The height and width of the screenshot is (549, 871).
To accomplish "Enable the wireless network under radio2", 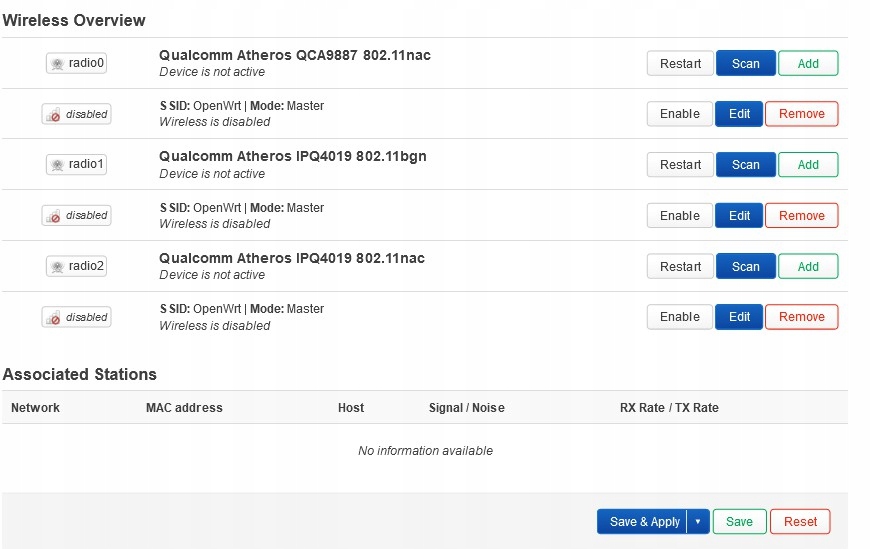I will pos(680,317).
